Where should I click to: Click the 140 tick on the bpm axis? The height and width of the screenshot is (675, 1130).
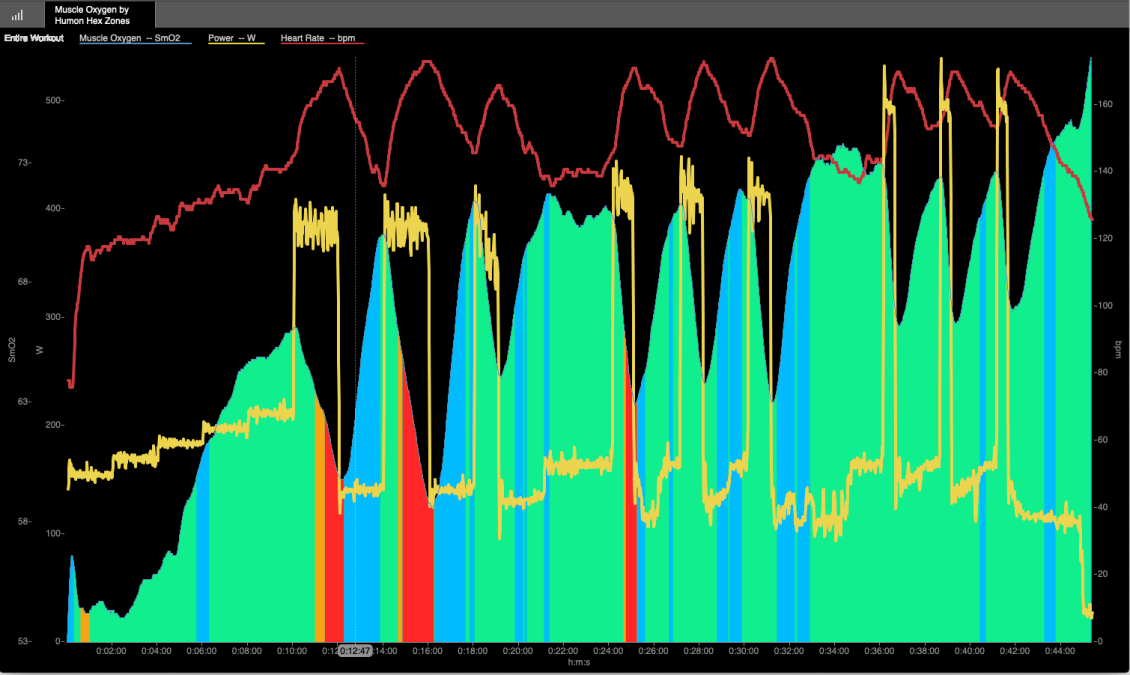[1103, 171]
